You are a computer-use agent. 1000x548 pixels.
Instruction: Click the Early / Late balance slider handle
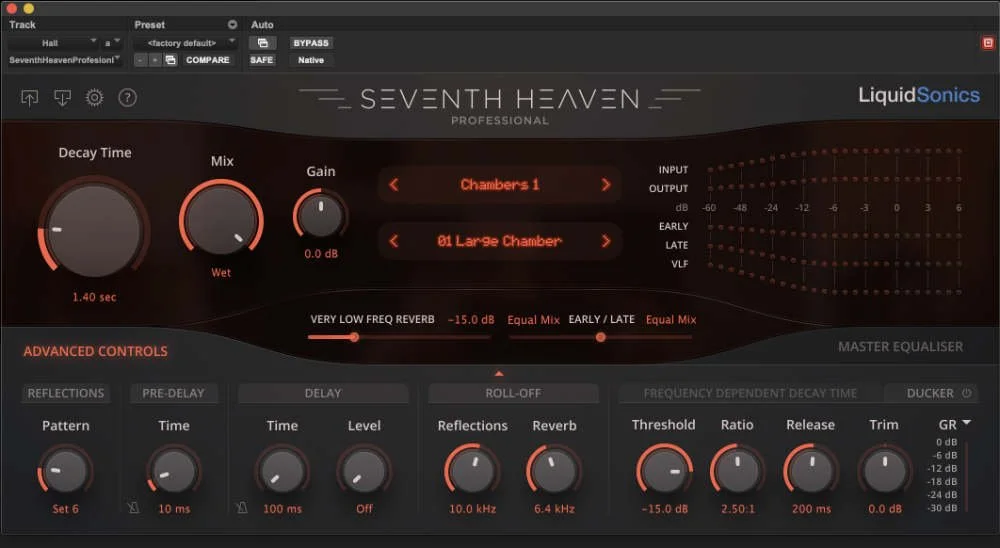[600, 337]
